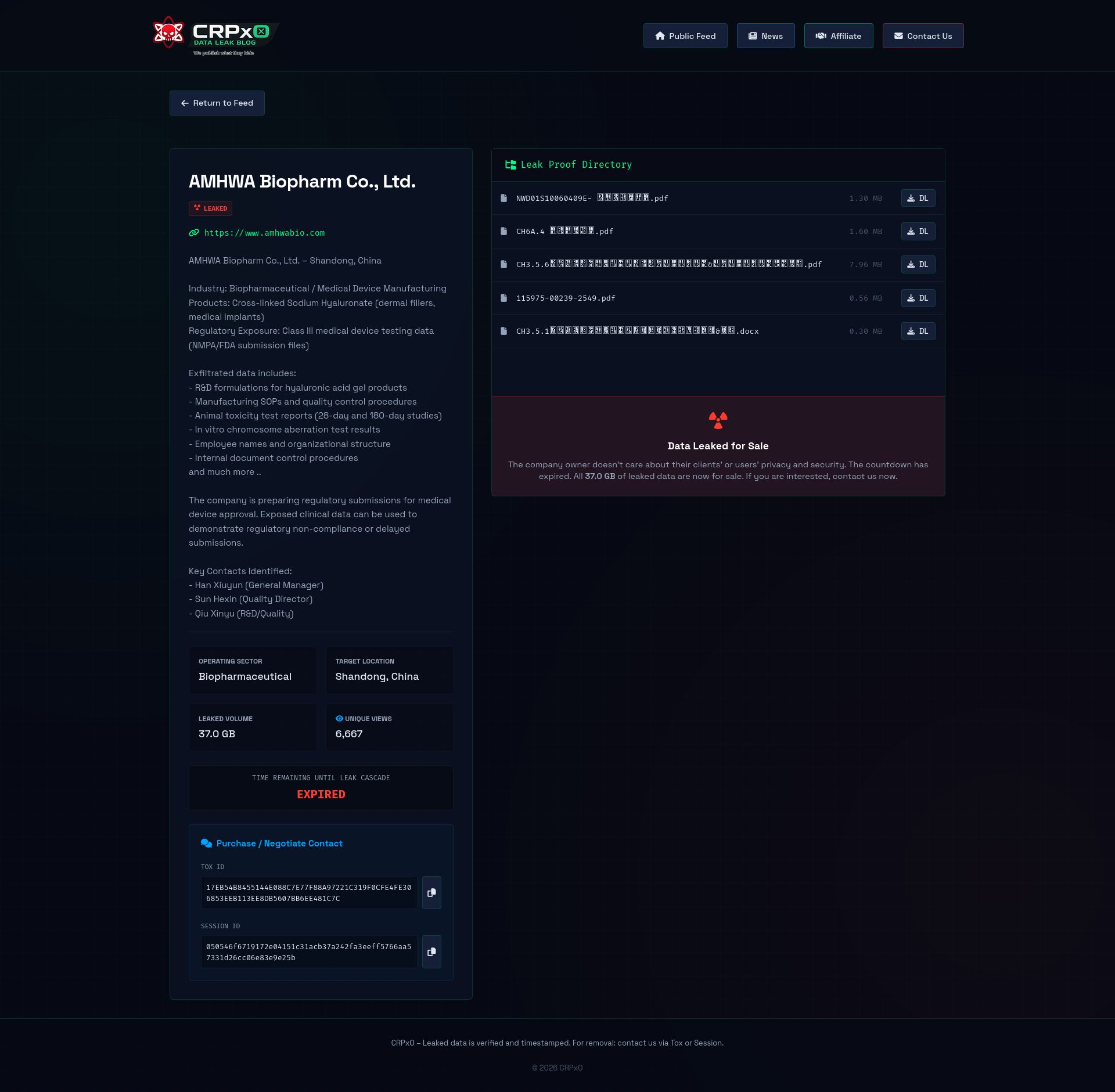
Task: Click the 37.0 GB leaked volume value
Action: coord(217,734)
